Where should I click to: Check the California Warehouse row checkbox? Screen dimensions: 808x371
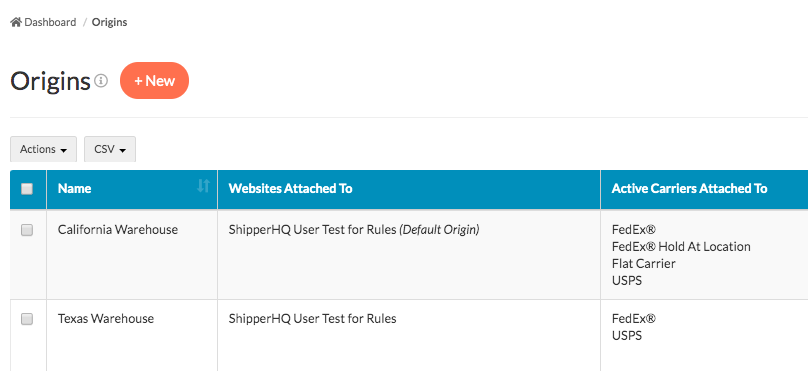point(27,230)
